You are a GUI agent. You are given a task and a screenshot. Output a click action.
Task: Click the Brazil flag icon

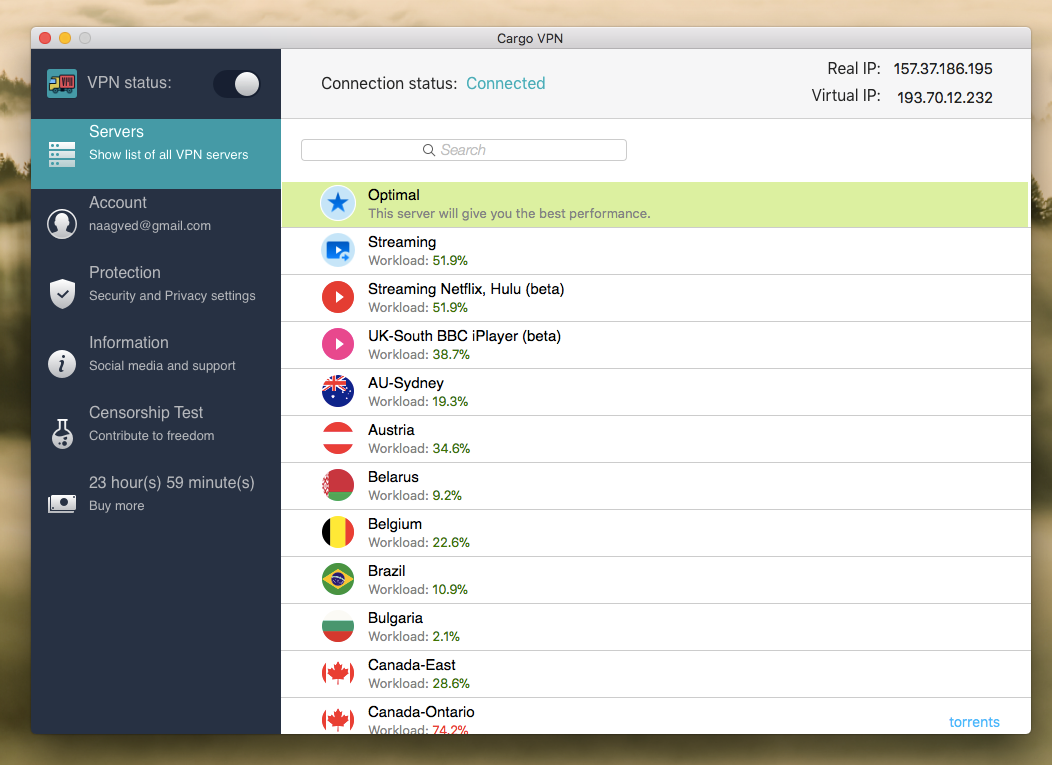point(338,579)
